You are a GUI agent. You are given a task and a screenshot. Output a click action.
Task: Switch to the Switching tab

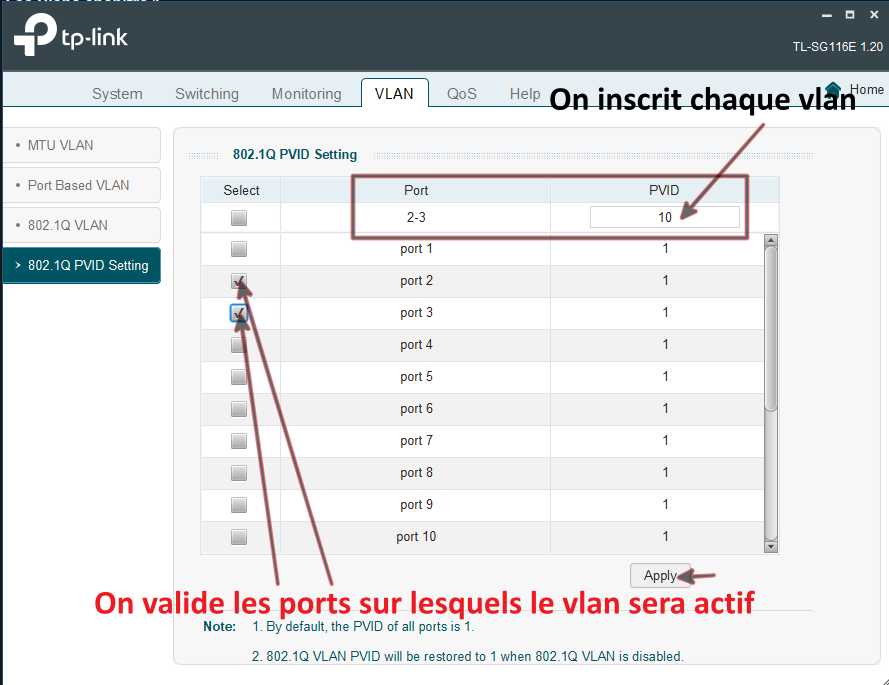click(207, 94)
